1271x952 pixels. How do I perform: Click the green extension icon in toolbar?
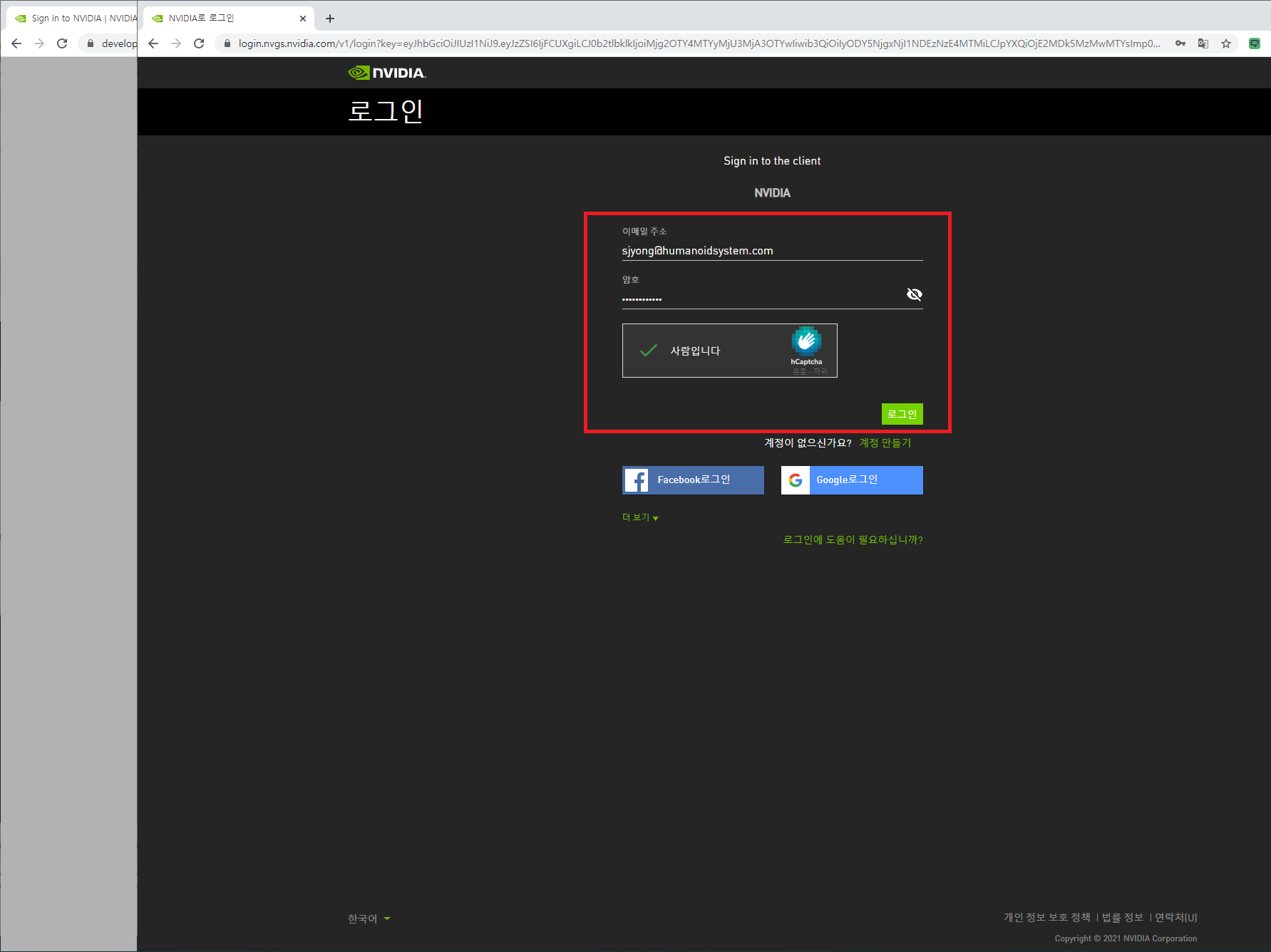click(x=1255, y=43)
